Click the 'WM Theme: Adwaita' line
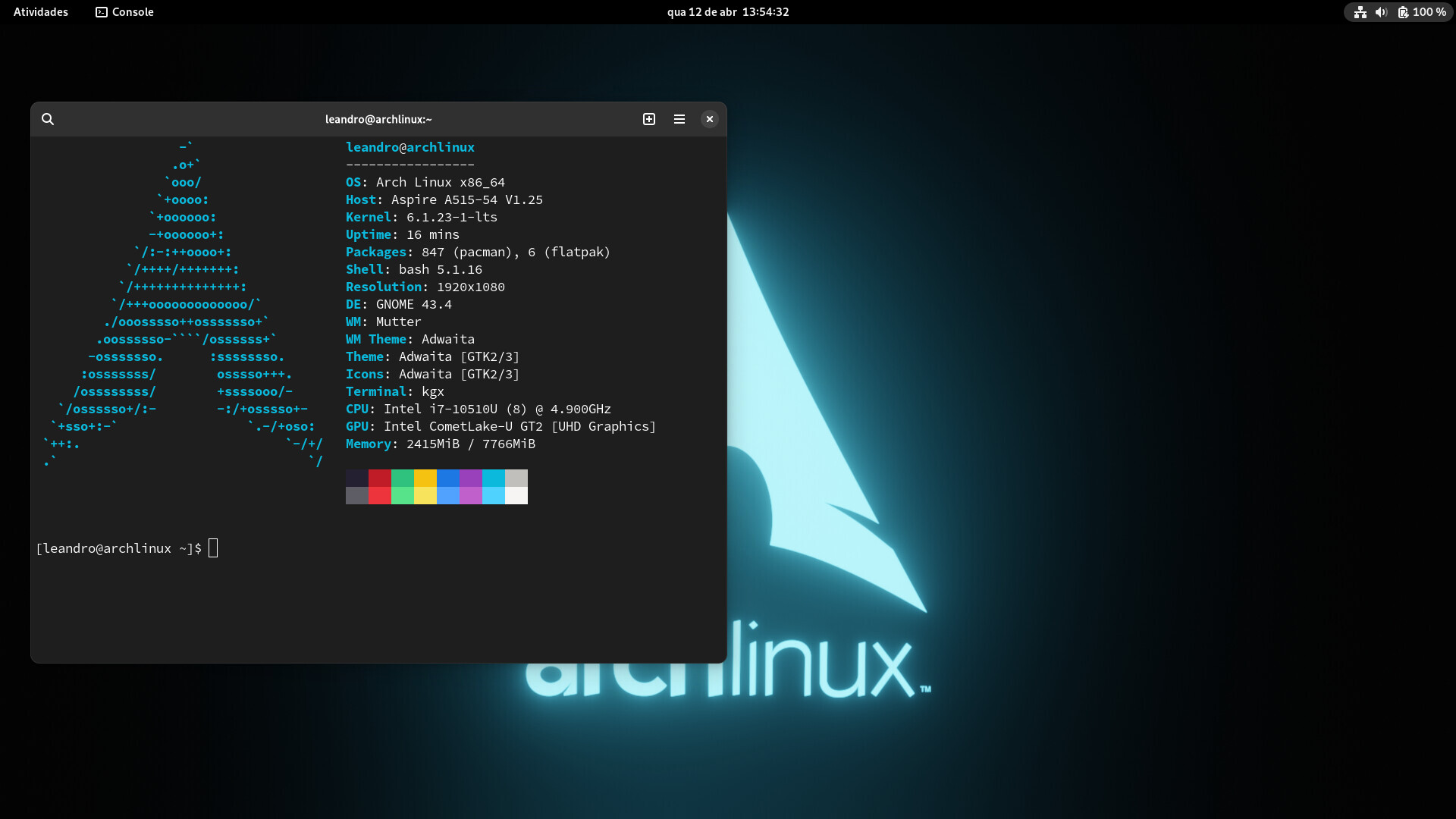The image size is (1456, 819). 410,339
